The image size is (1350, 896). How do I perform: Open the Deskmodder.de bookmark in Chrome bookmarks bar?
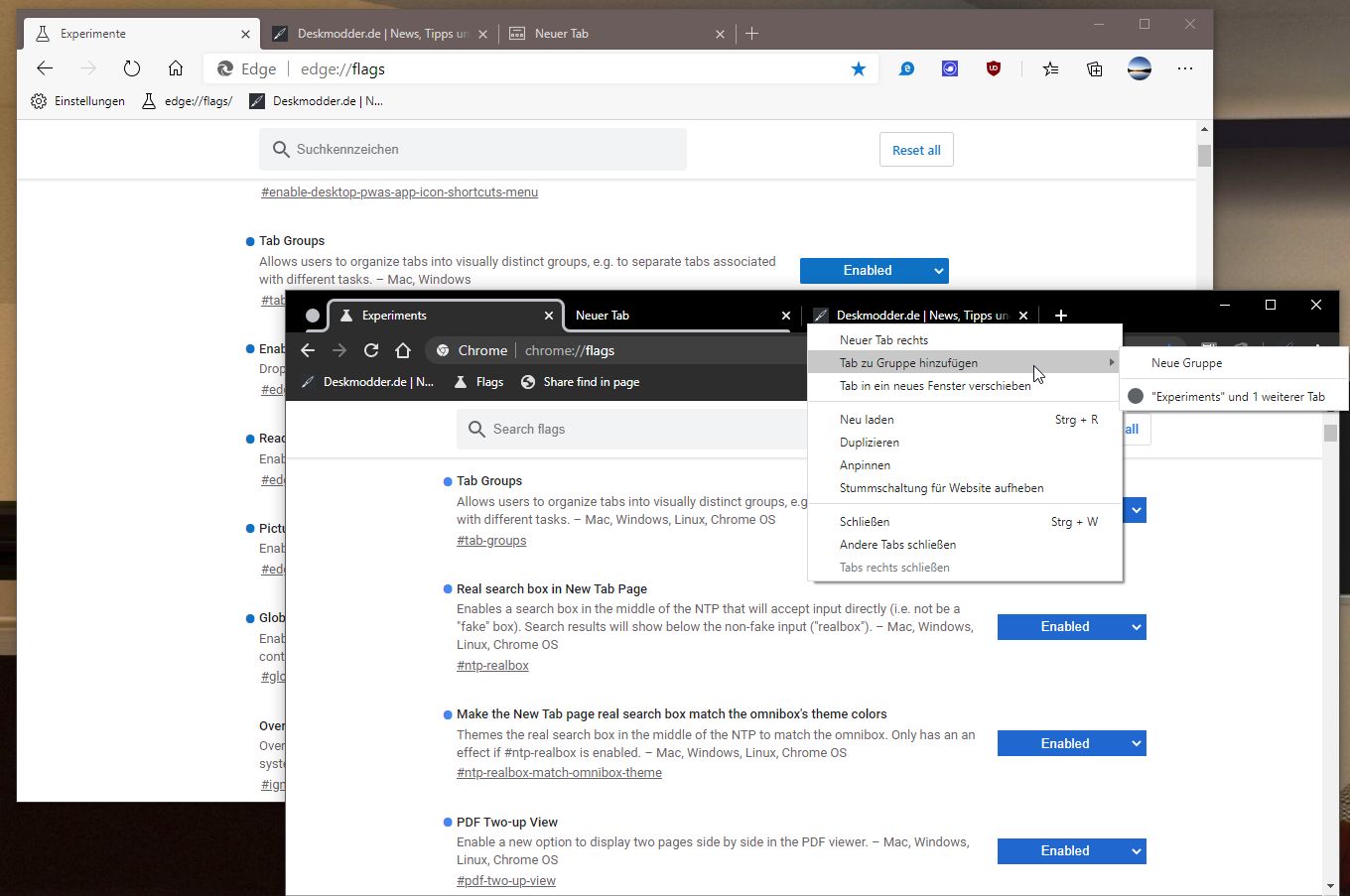click(367, 382)
